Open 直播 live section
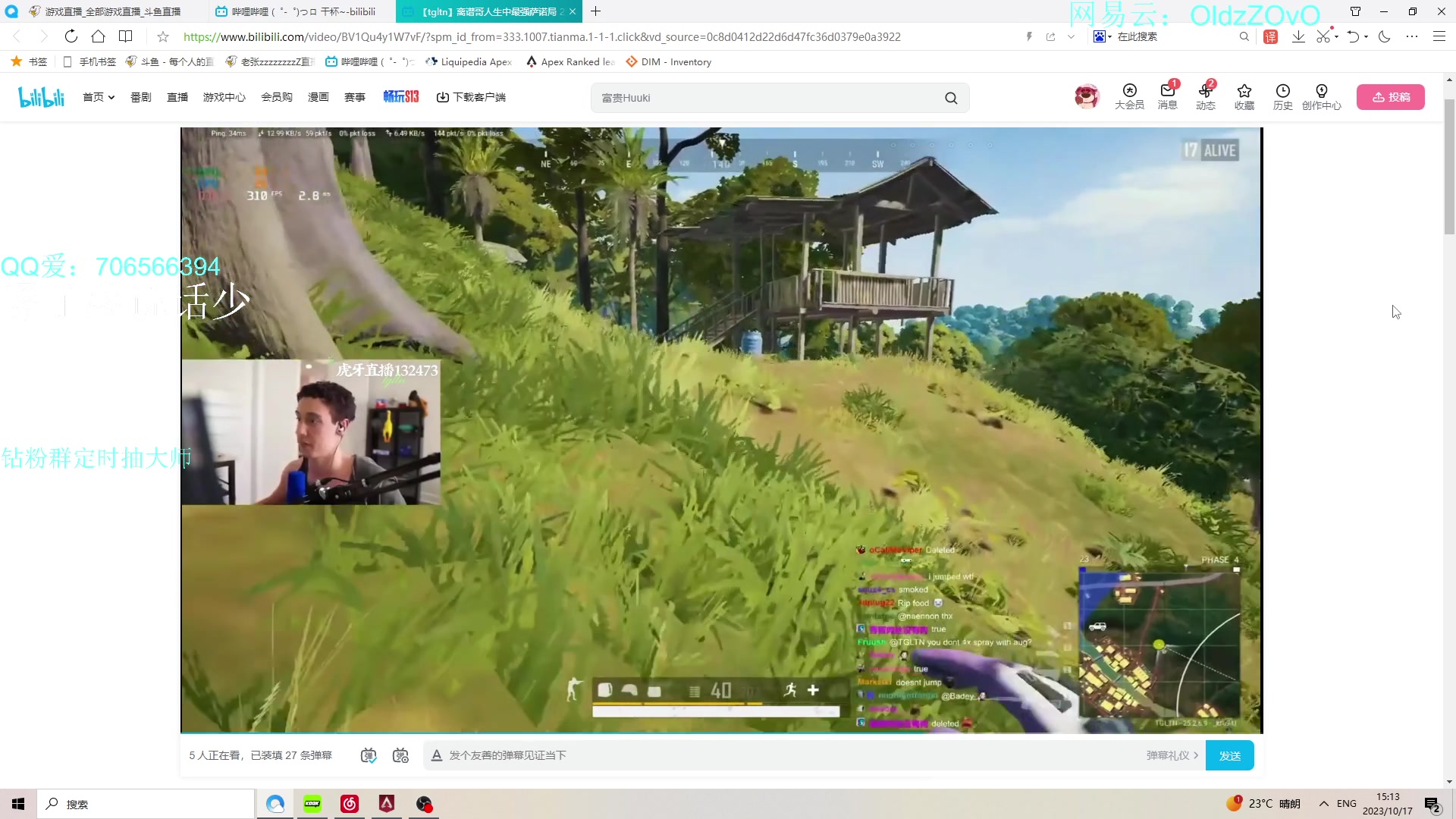The width and height of the screenshot is (1456, 819). [177, 97]
